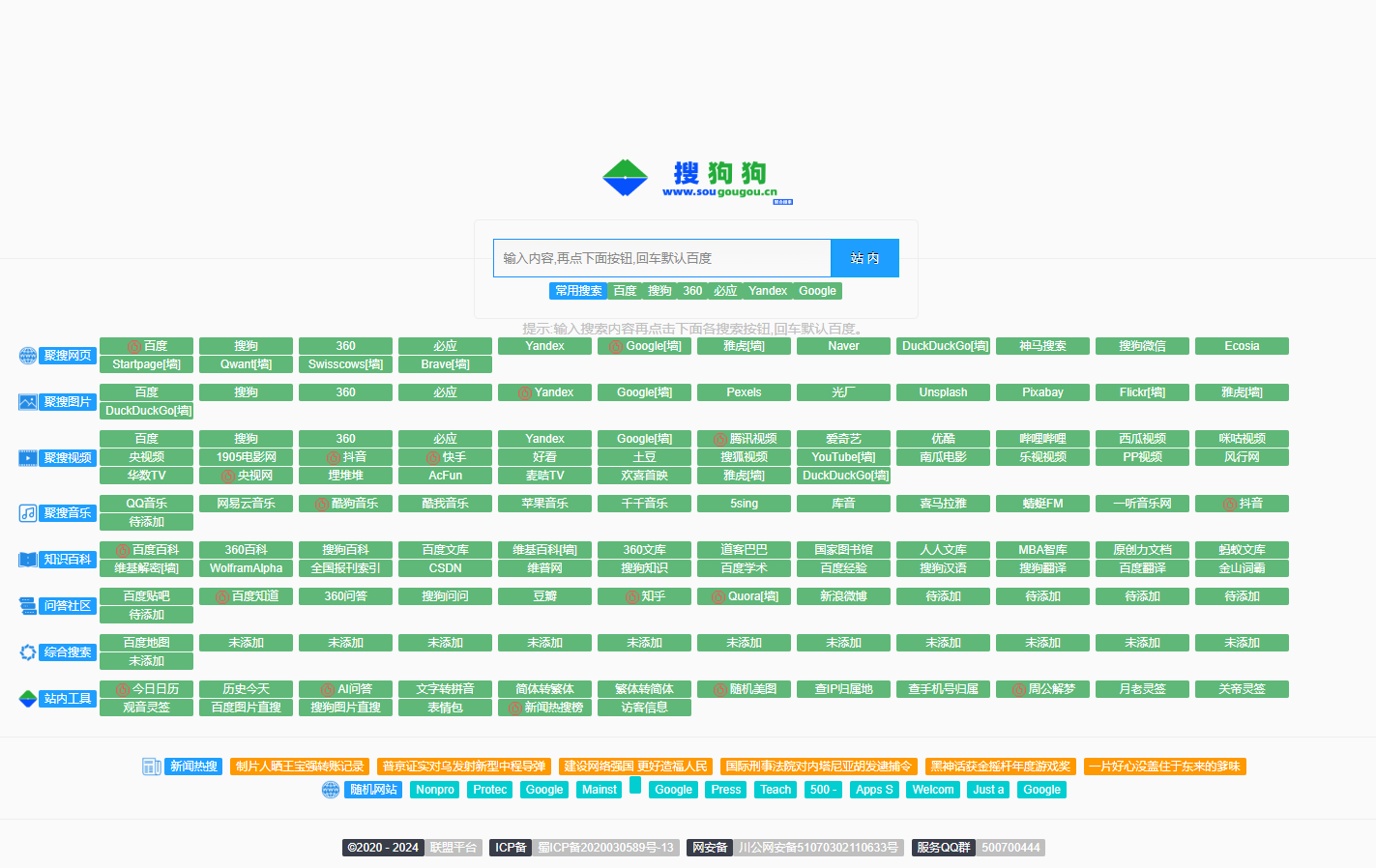Open the Quora[墙] link
Viewport: 1376px width, 868px height.
(744, 596)
